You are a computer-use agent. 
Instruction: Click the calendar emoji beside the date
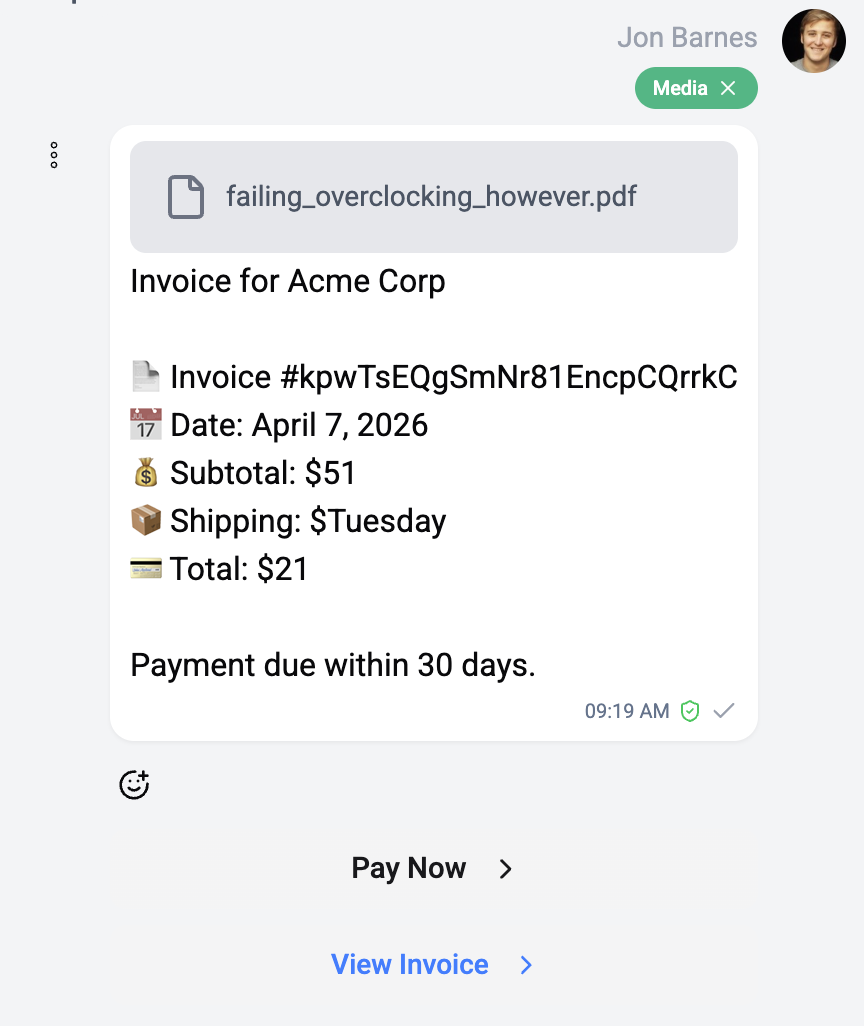[x=146, y=425]
